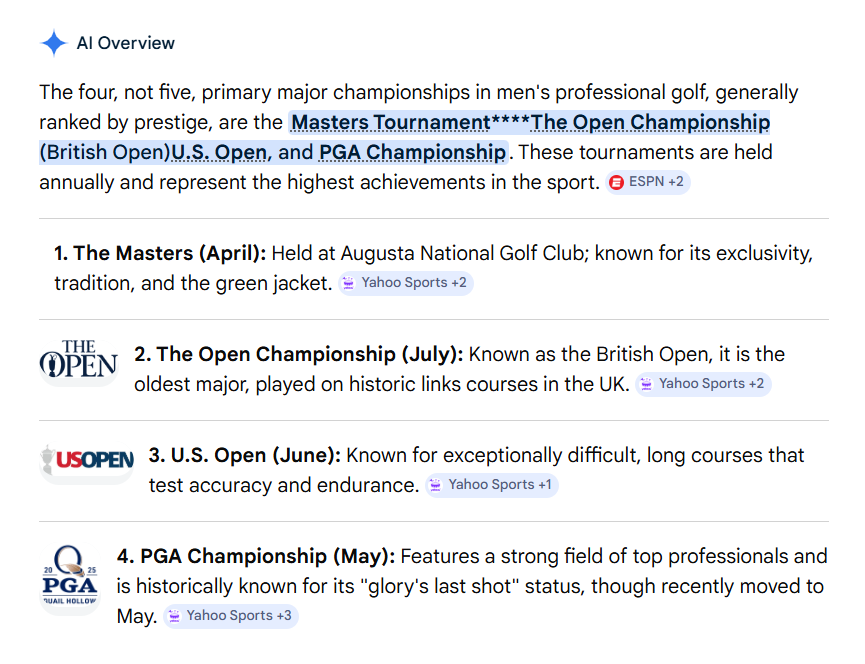Click Yahoo icon beside PGA Championship description
This screenshot has height=664, width=865.
click(173, 616)
